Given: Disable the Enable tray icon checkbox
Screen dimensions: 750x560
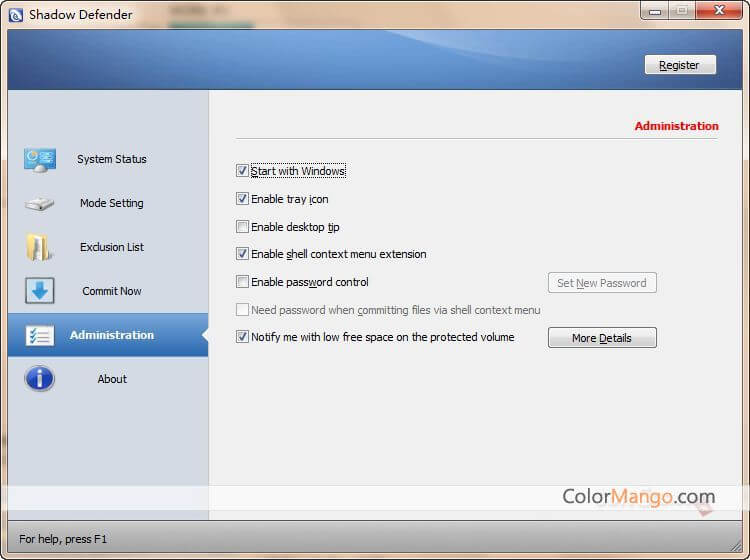Looking at the screenshot, I should coord(242,199).
